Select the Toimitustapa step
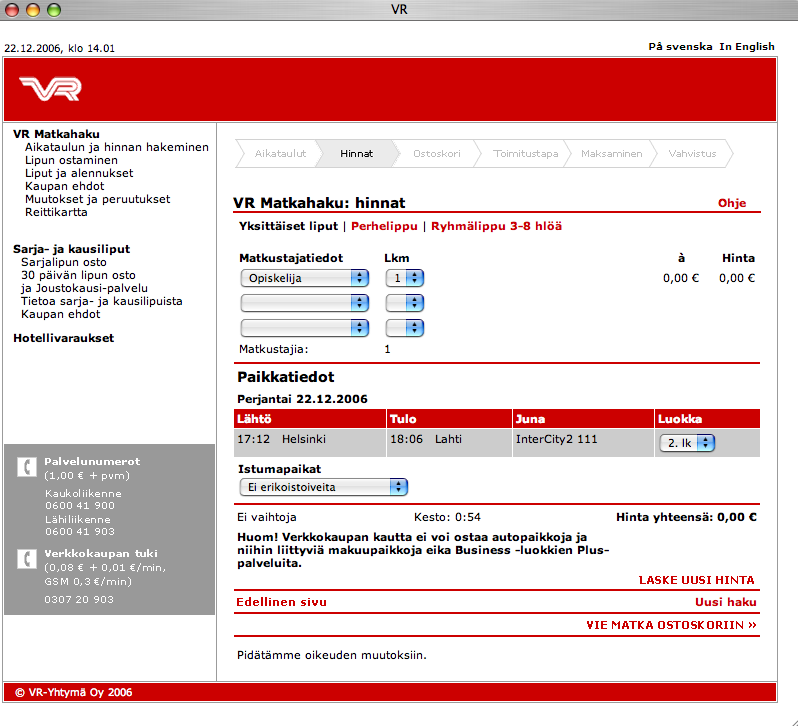 tap(525, 154)
